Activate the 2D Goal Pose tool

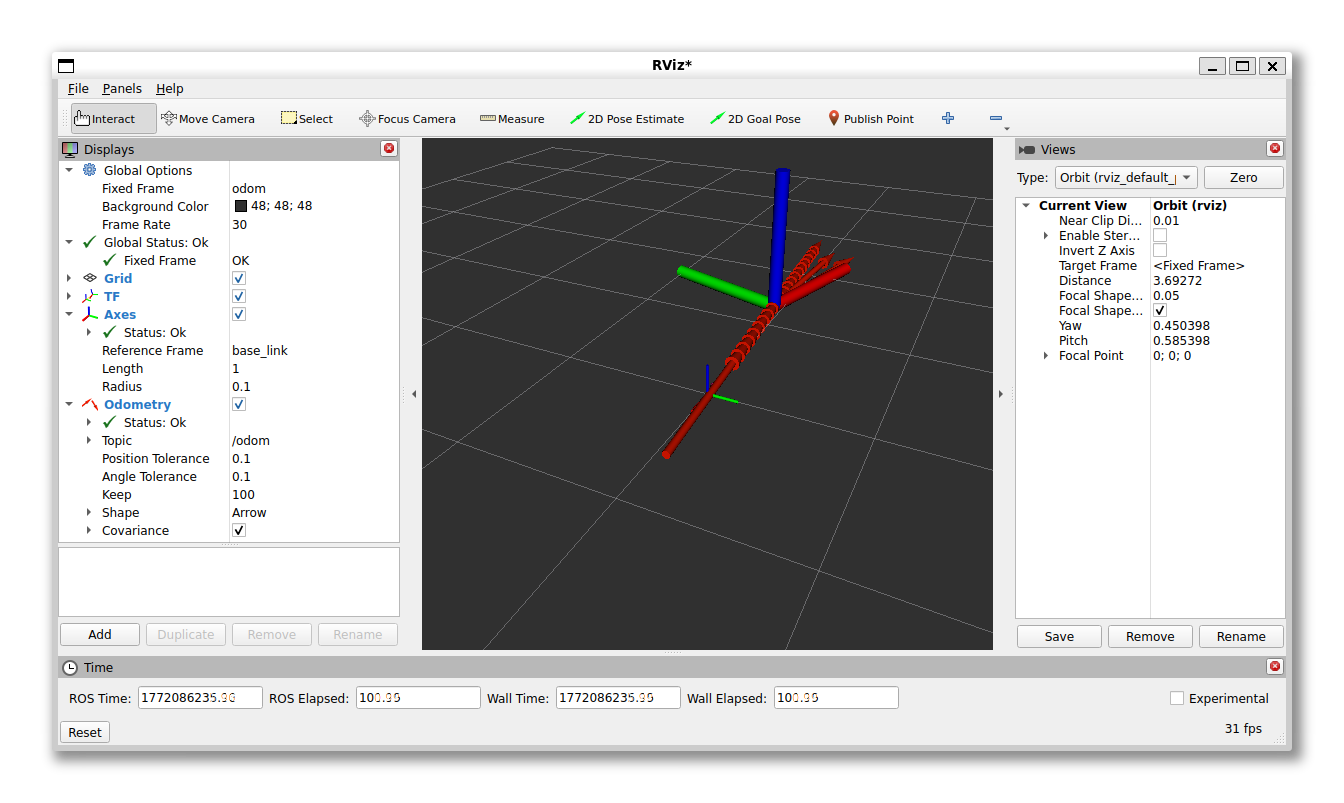[x=755, y=119]
